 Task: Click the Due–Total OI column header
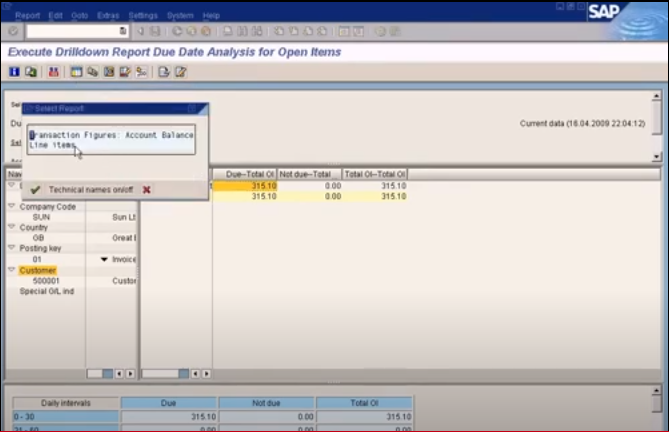pos(245,174)
